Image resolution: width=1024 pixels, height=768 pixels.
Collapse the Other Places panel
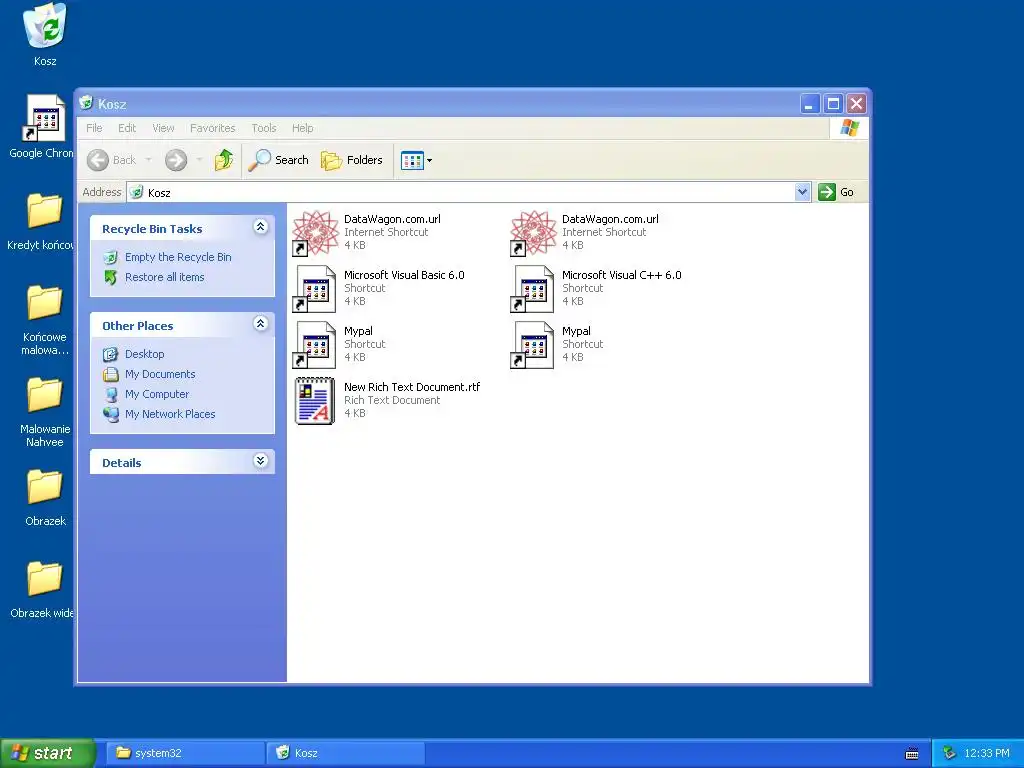260,324
